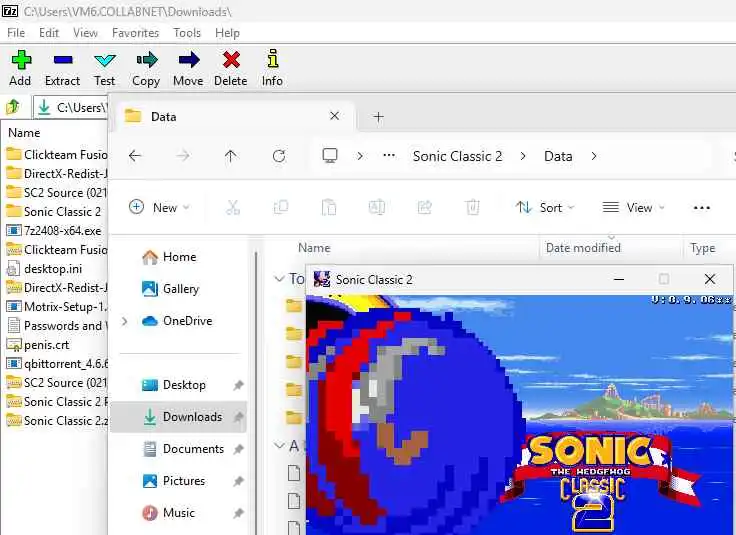Click the Extract icon in 7-Zip
The height and width of the screenshot is (535, 736).
(x=62, y=60)
